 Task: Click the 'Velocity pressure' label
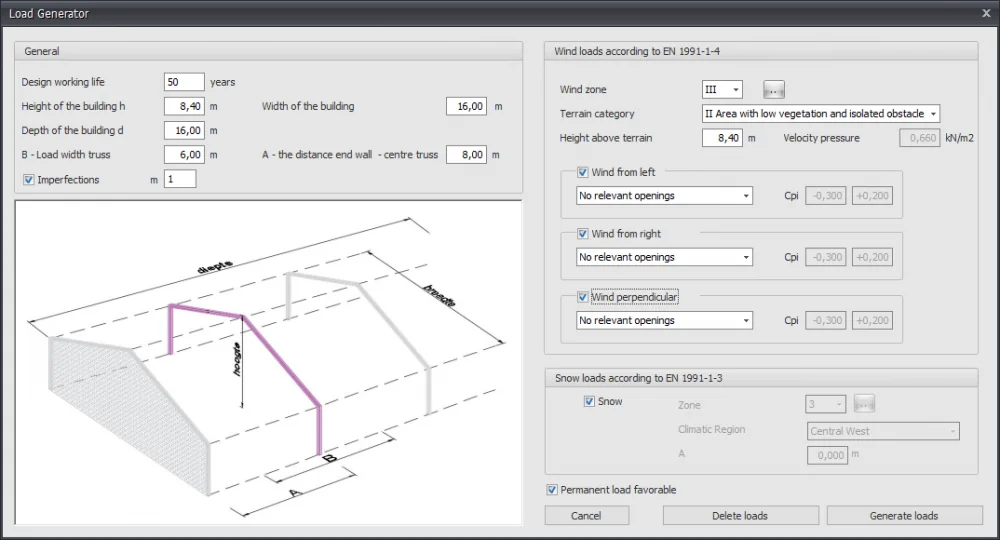coord(821,138)
